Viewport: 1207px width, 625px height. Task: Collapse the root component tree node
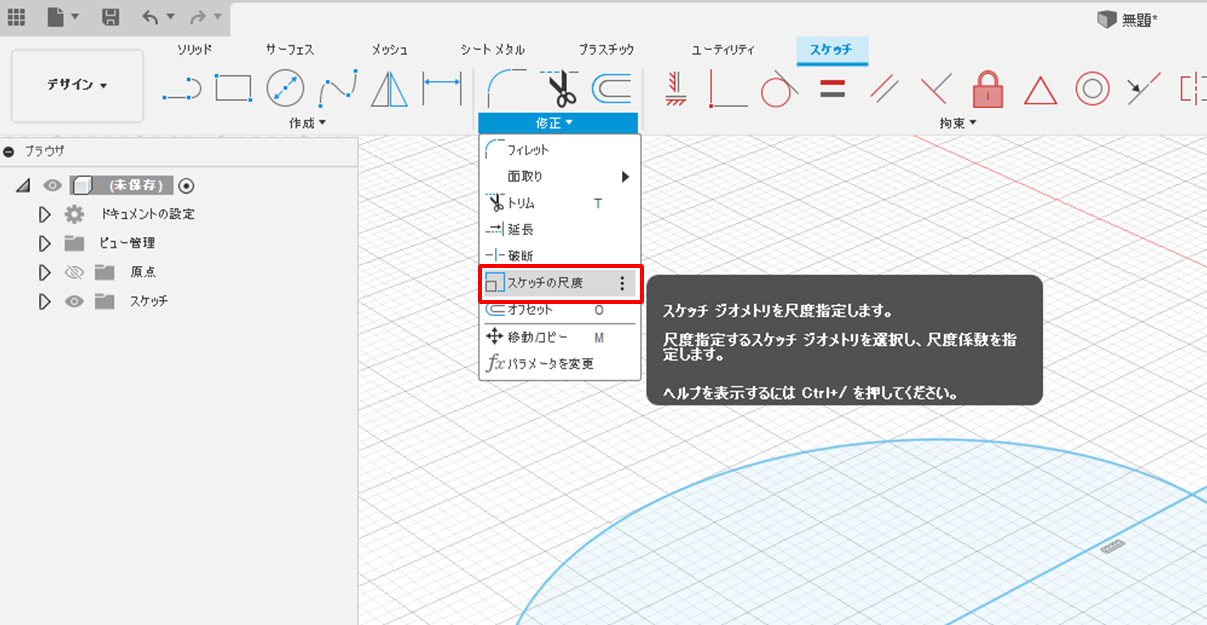pyautogui.click(x=23, y=185)
